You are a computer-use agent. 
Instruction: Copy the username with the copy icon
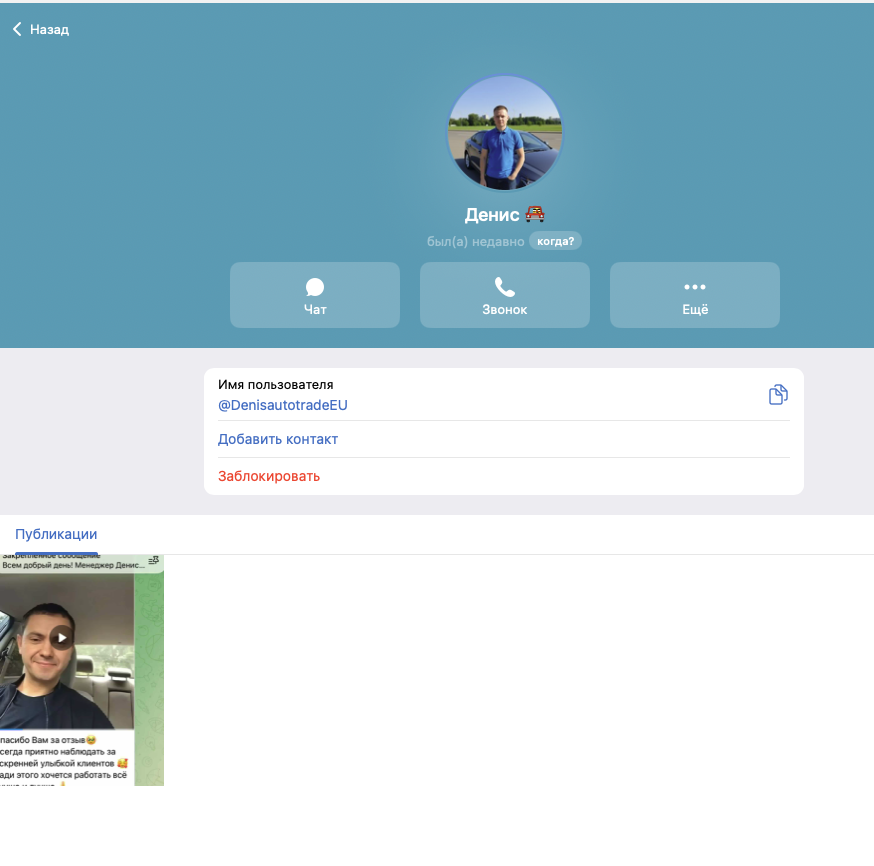[778, 395]
